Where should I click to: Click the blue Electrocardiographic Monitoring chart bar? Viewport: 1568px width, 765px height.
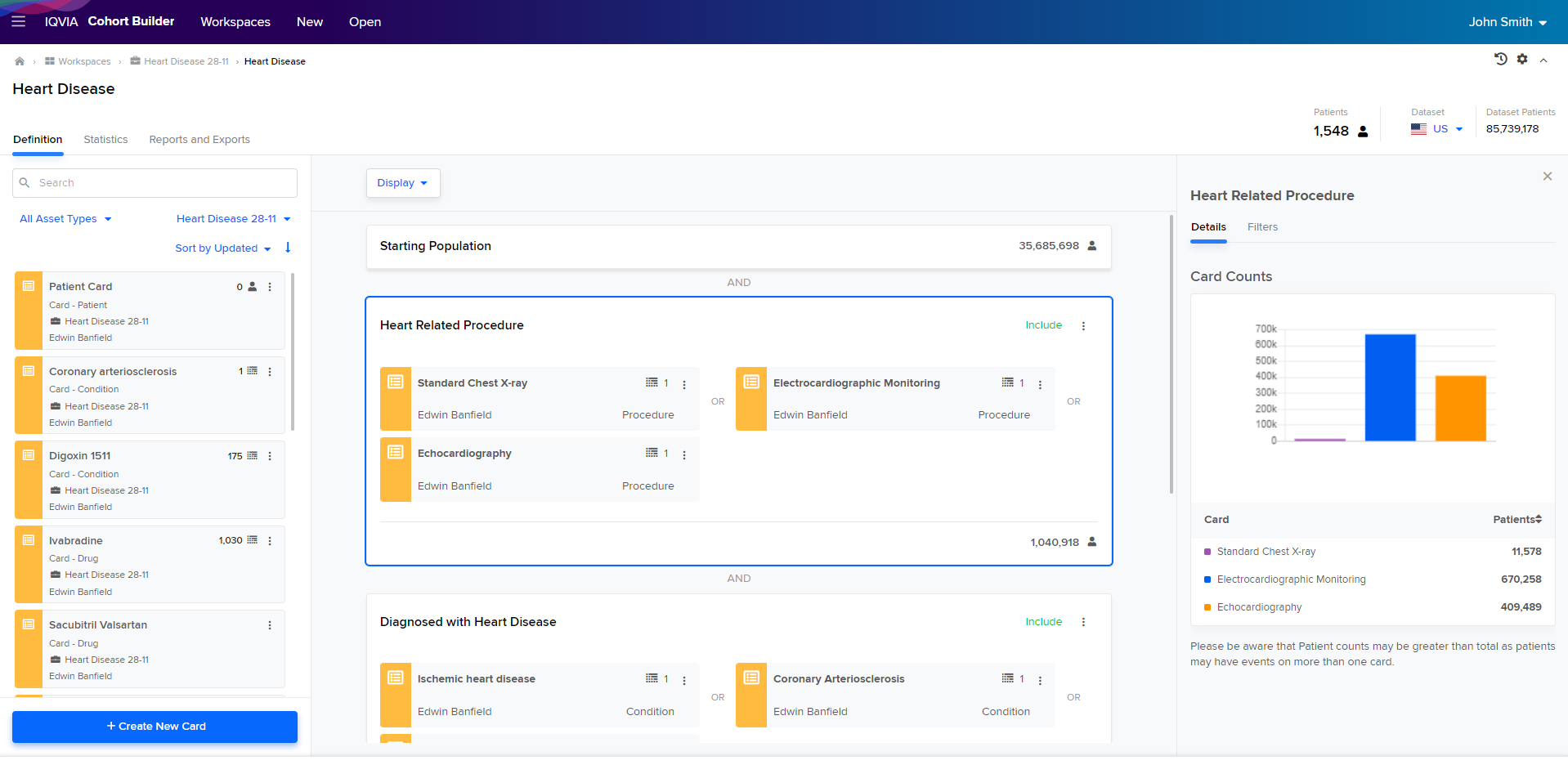tap(1390, 387)
